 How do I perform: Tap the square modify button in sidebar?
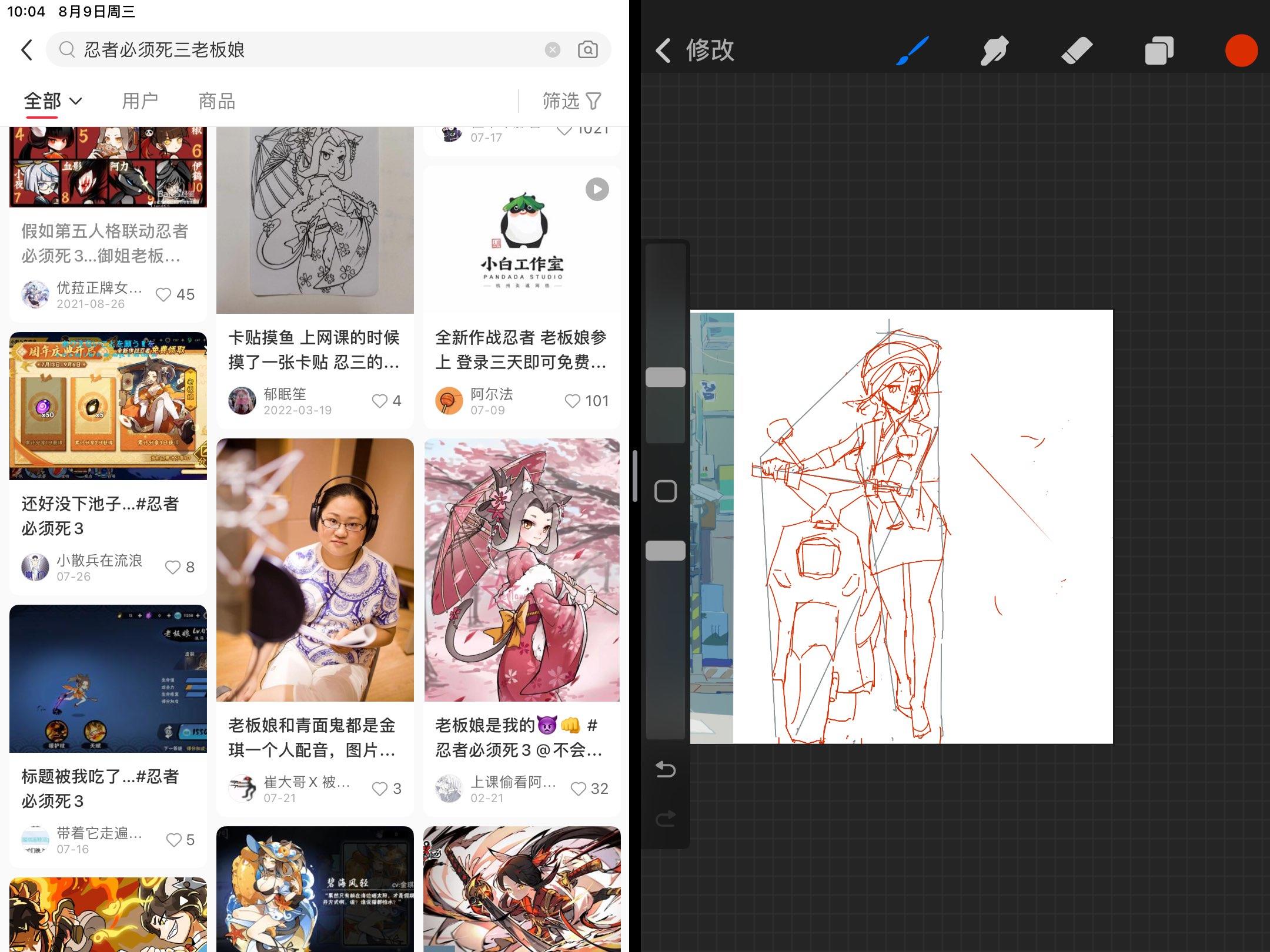click(x=666, y=491)
